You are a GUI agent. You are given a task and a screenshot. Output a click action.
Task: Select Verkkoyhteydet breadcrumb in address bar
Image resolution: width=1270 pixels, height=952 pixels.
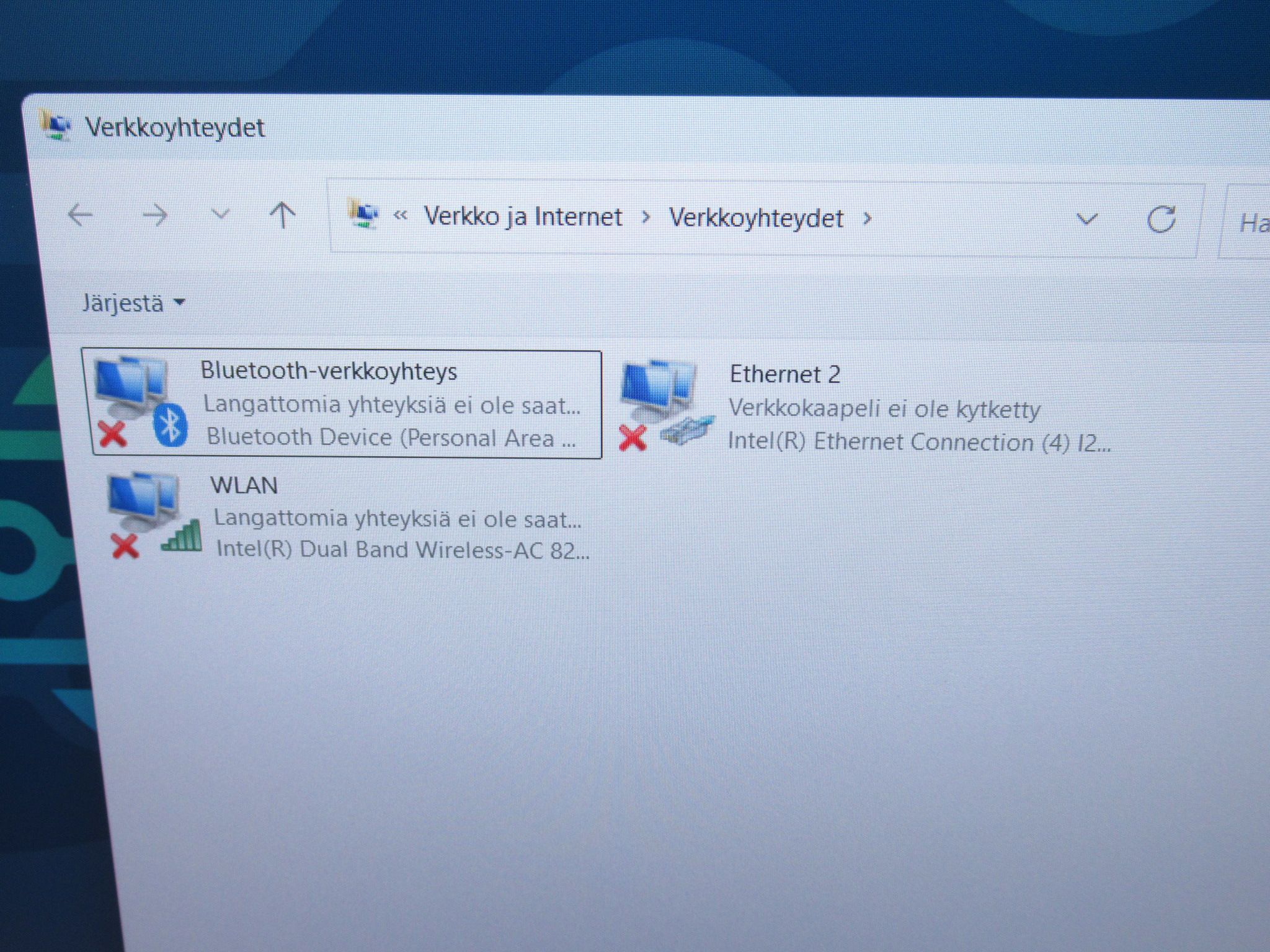tap(756, 218)
